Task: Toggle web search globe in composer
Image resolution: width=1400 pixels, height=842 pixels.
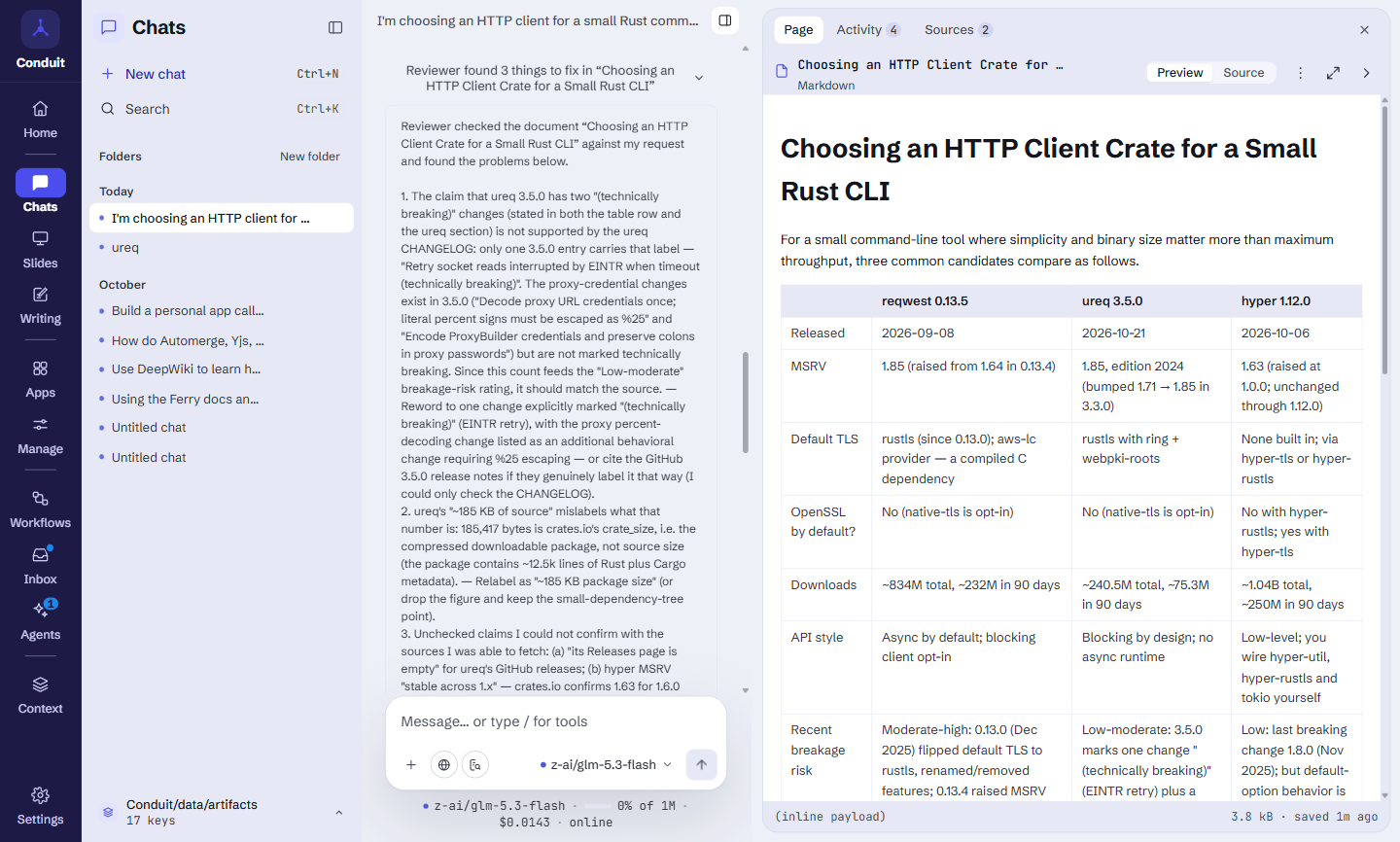Action: click(x=444, y=765)
